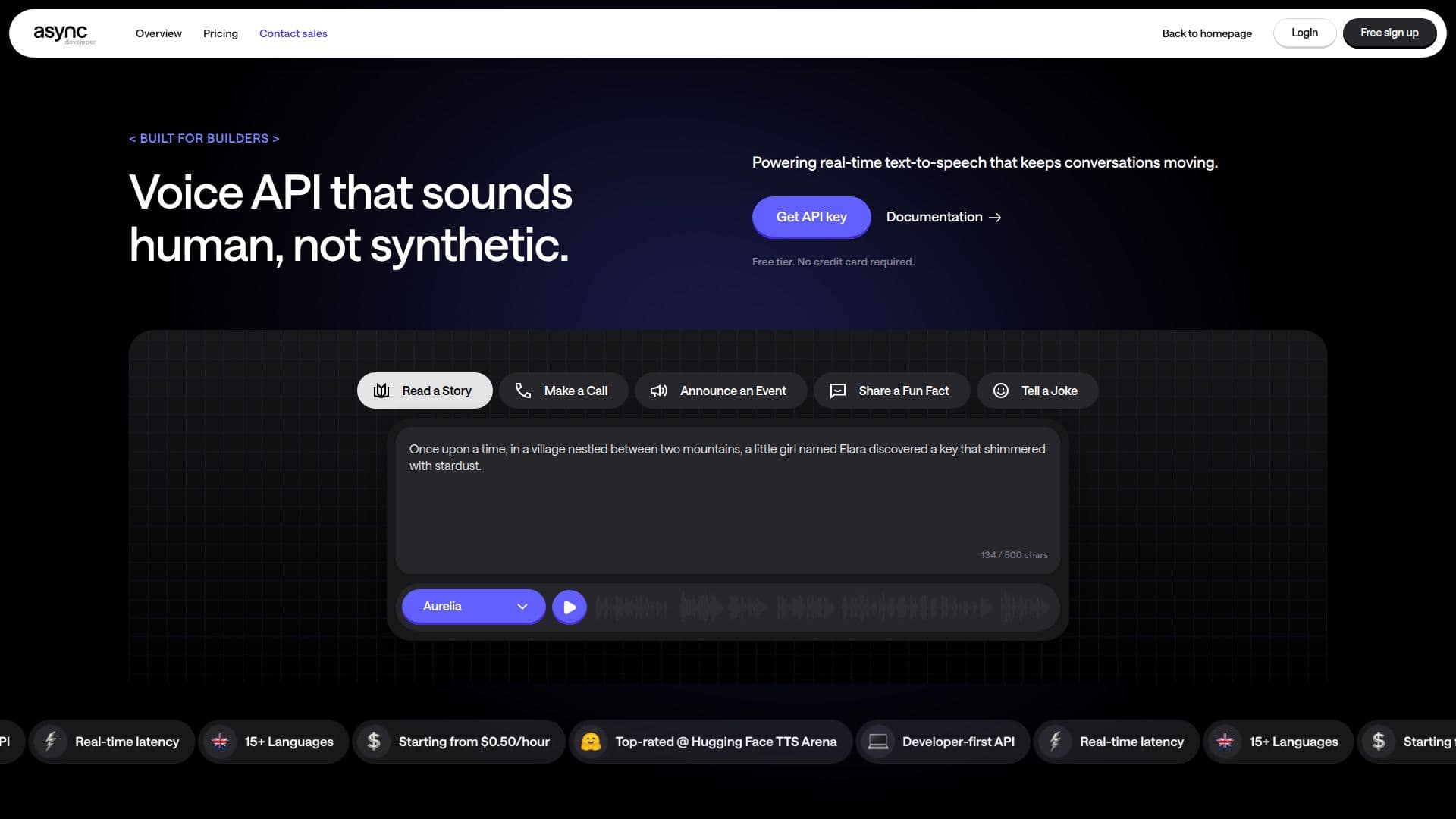
Task: Play the Aurelia voice sample
Action: coord(570,607)
